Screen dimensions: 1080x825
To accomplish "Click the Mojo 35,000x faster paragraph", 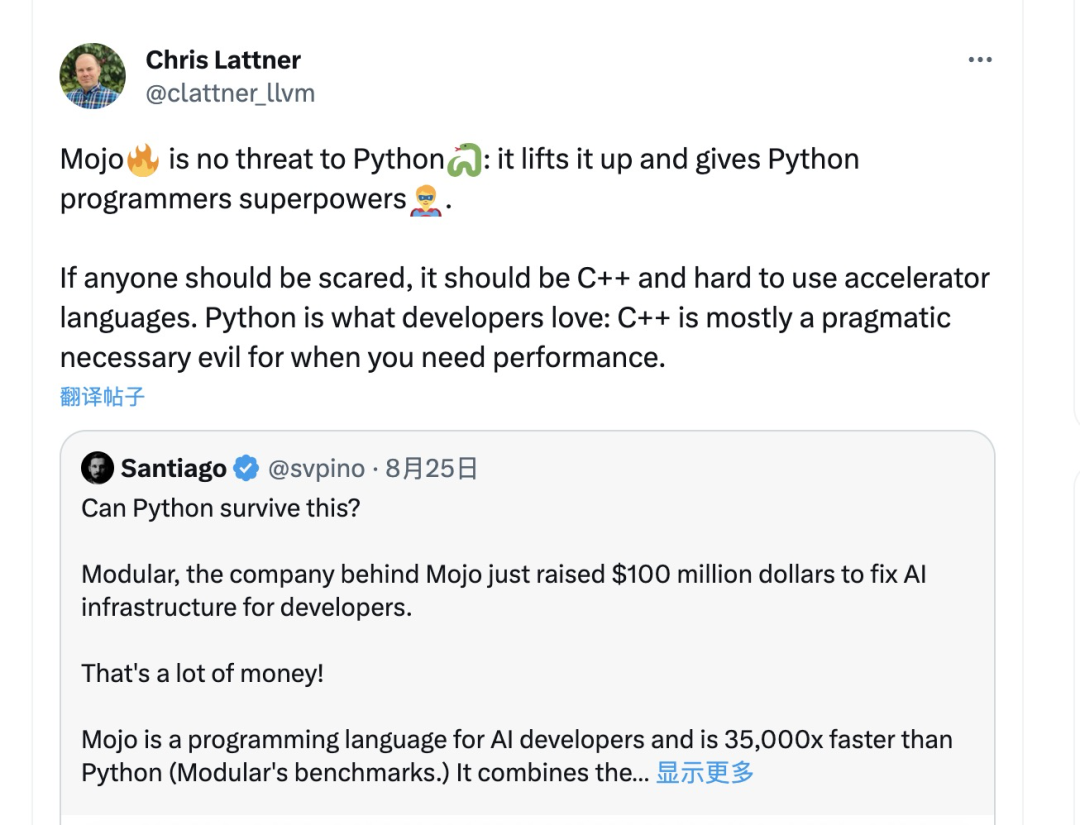I will [517, 756].
